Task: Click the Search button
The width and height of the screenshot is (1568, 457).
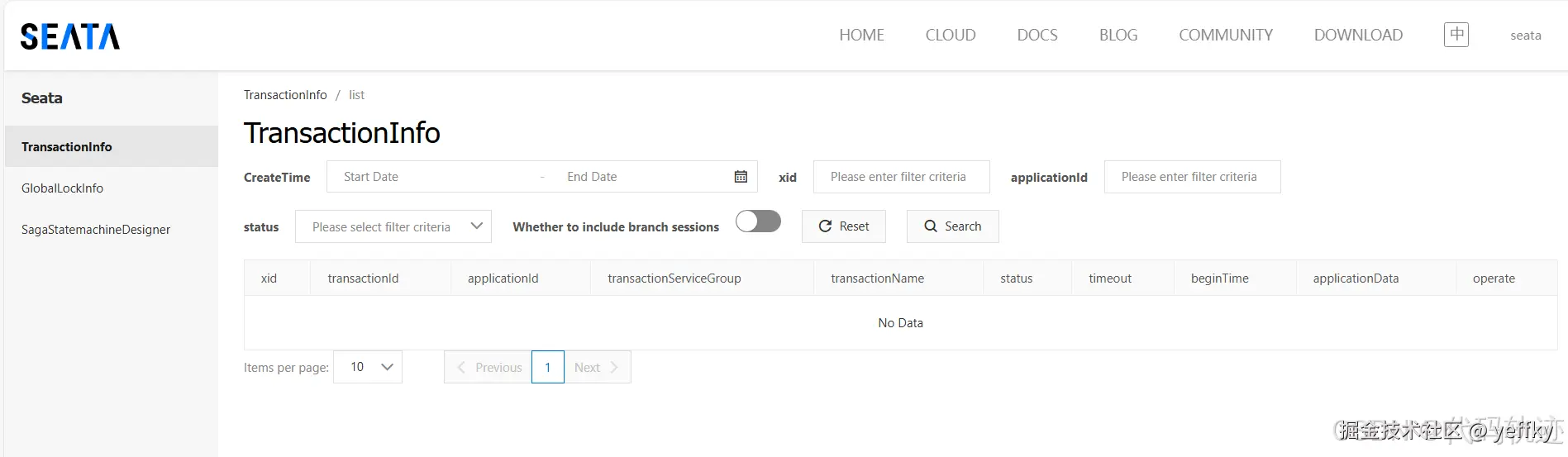Action: 952,226
